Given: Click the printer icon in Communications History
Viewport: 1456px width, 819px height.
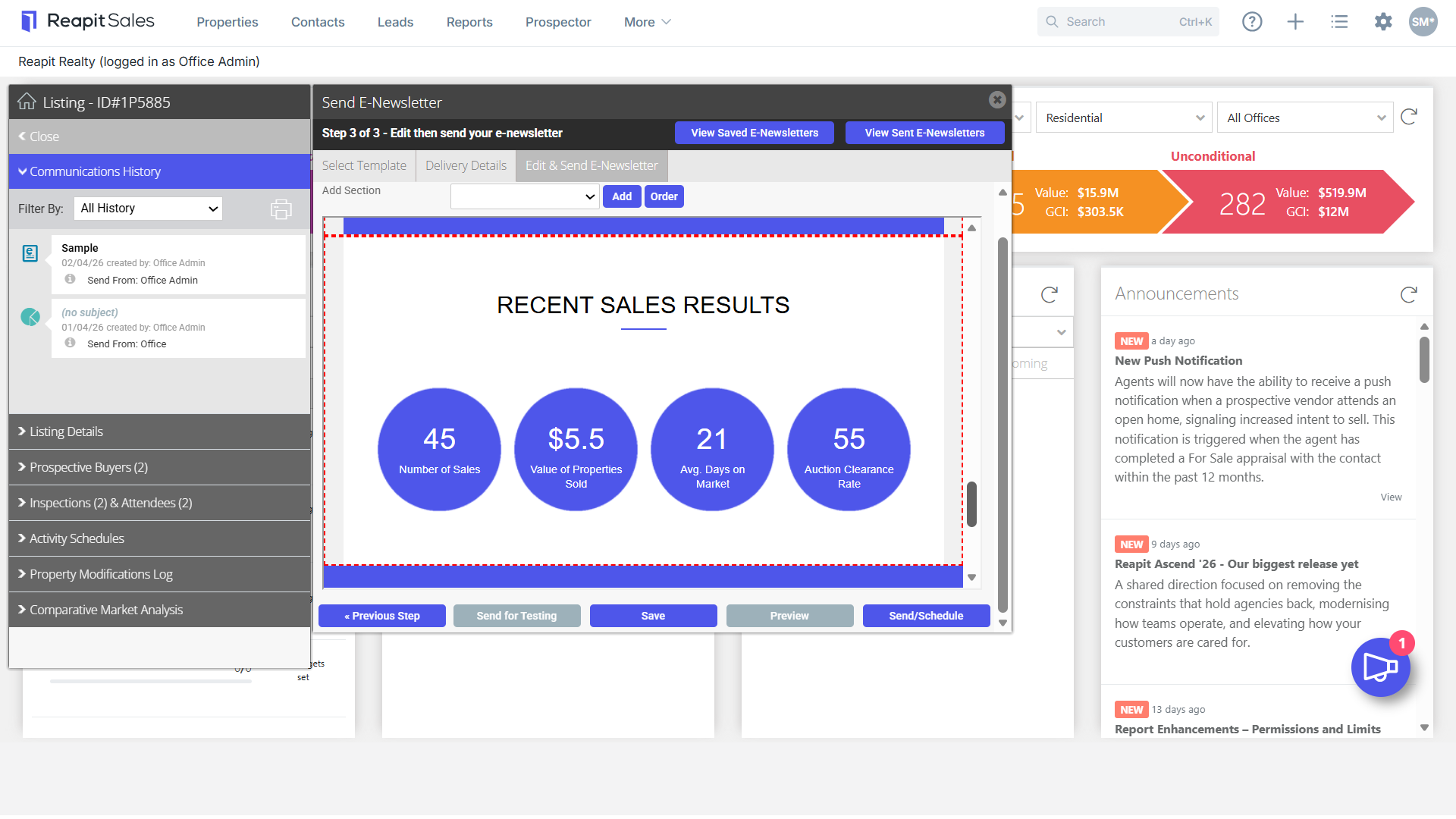Looking at the screenshot, I should [x=281, y=209].
